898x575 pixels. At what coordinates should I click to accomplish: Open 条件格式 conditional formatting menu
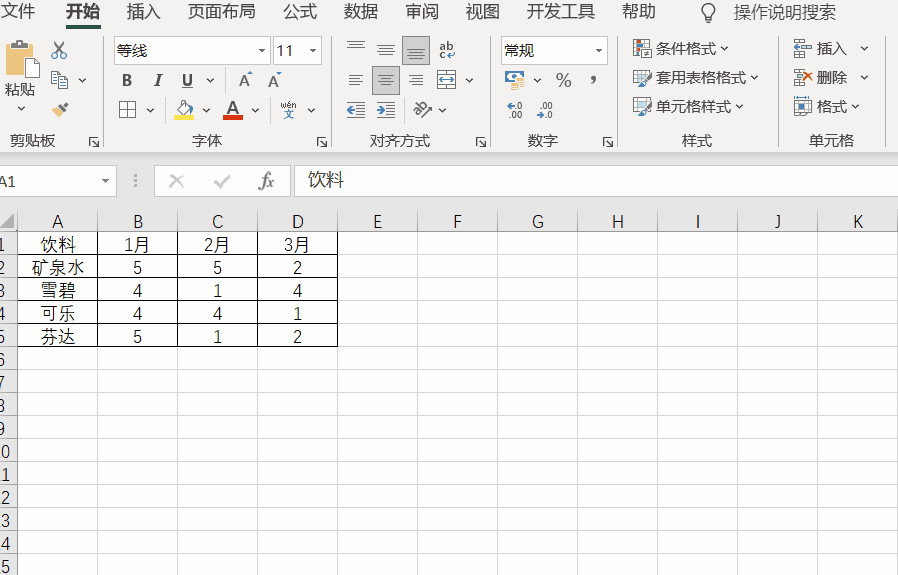(x=680, y=49)
